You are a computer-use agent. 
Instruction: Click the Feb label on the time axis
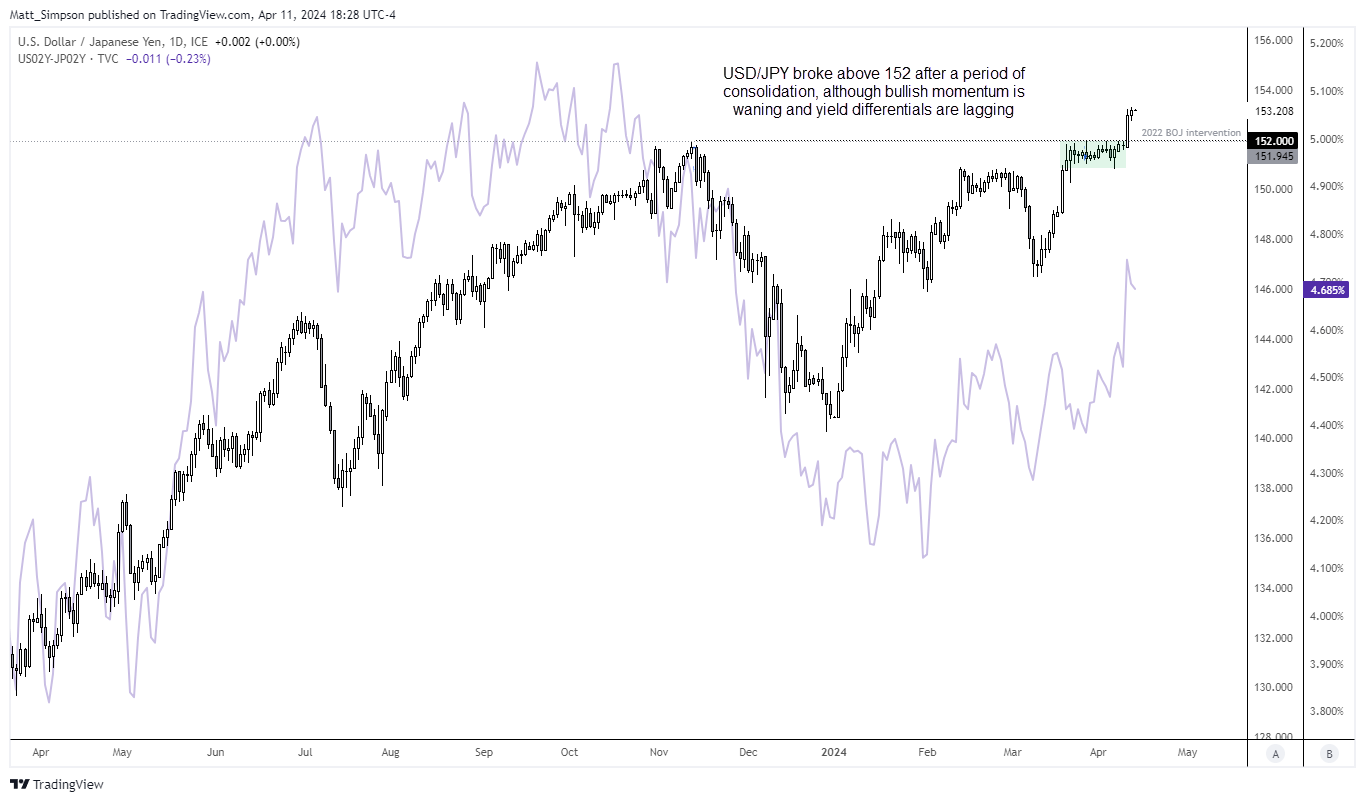coord(927,751)
